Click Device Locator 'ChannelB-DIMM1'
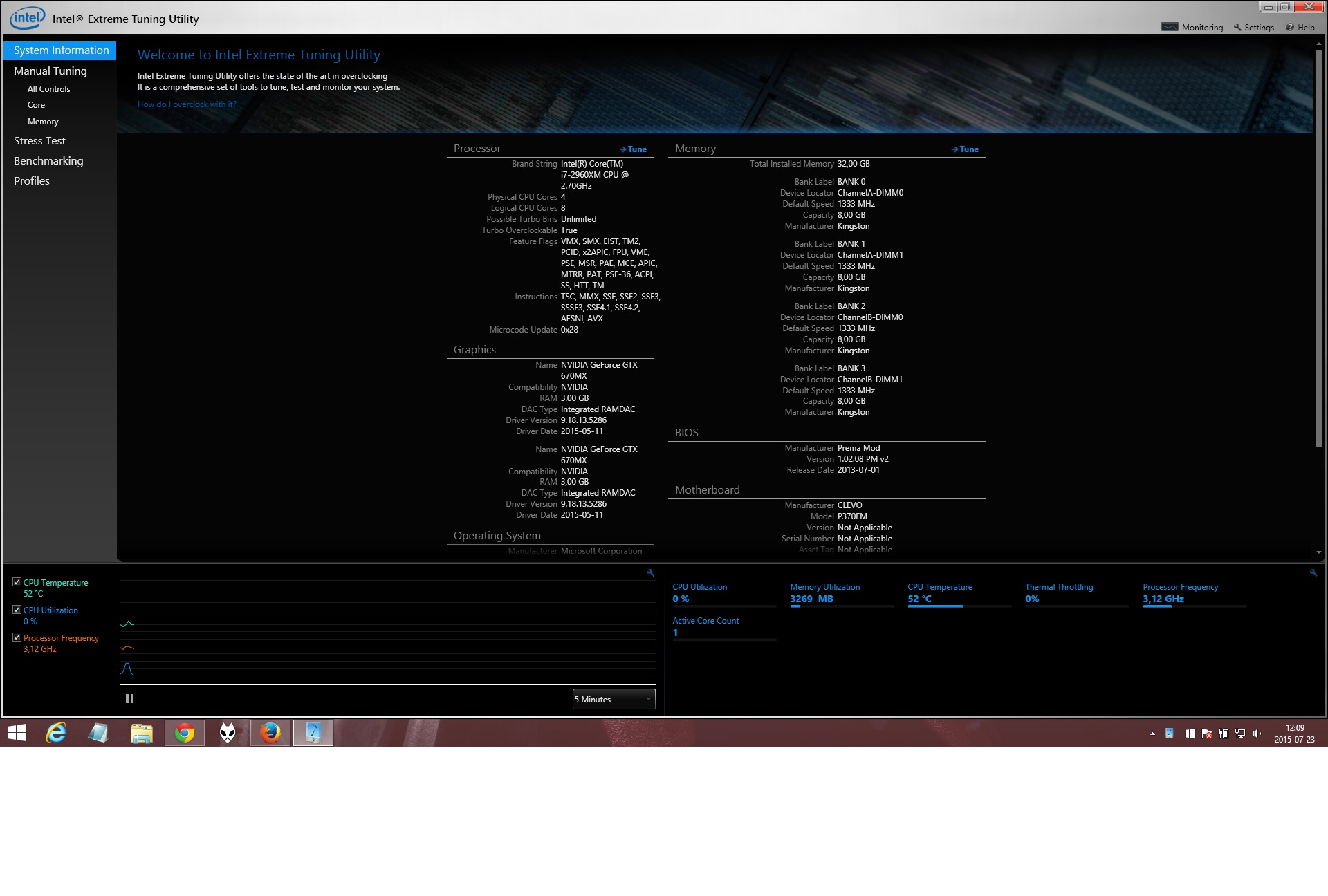Screen dimensions: 1328x896 [x=870, y=380]
